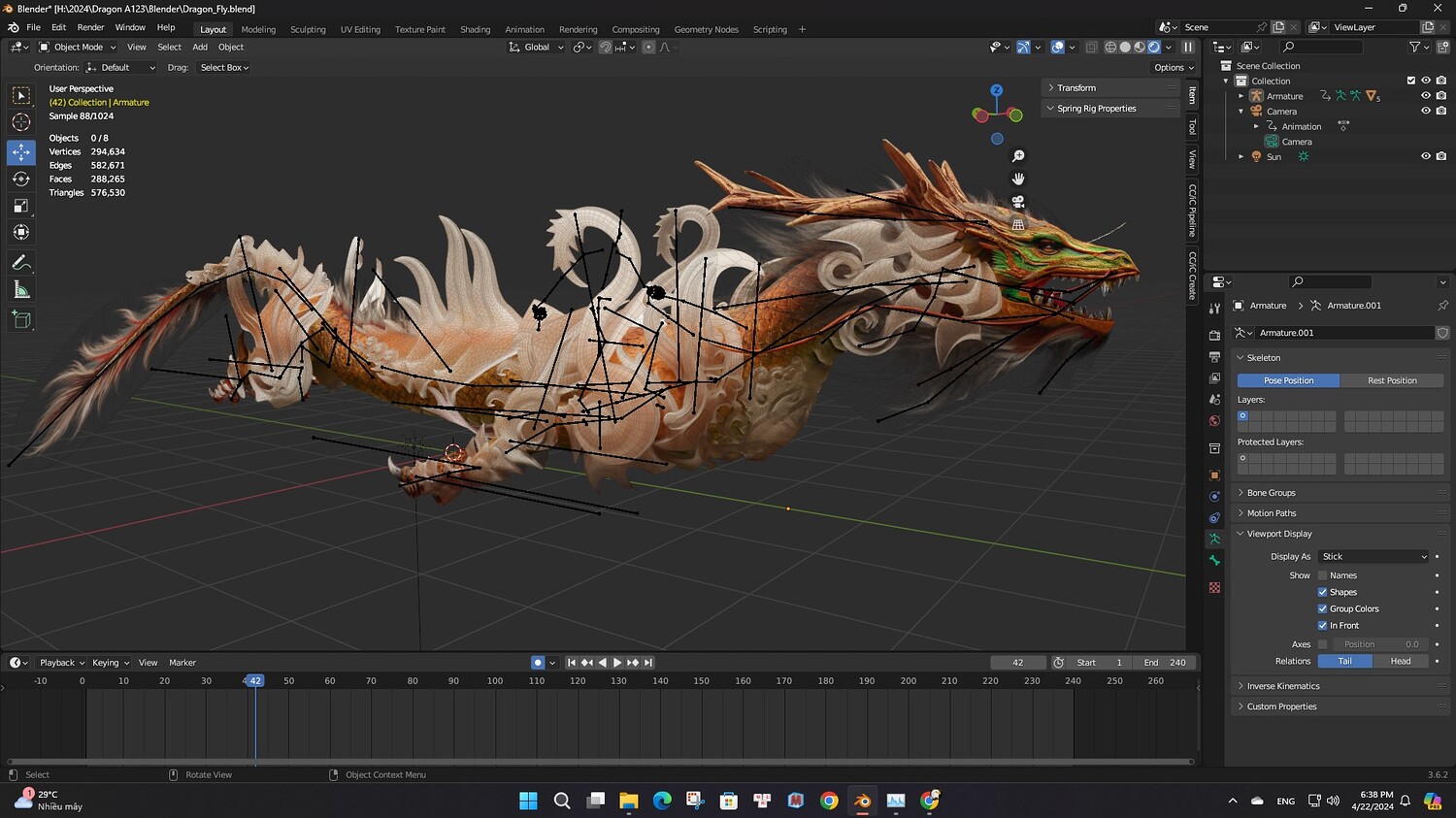This screenshot has width=1456, height=818.
Task: Toggle the viewport X-ray button
Action: pyautogui.click(x=1092, y=47)
